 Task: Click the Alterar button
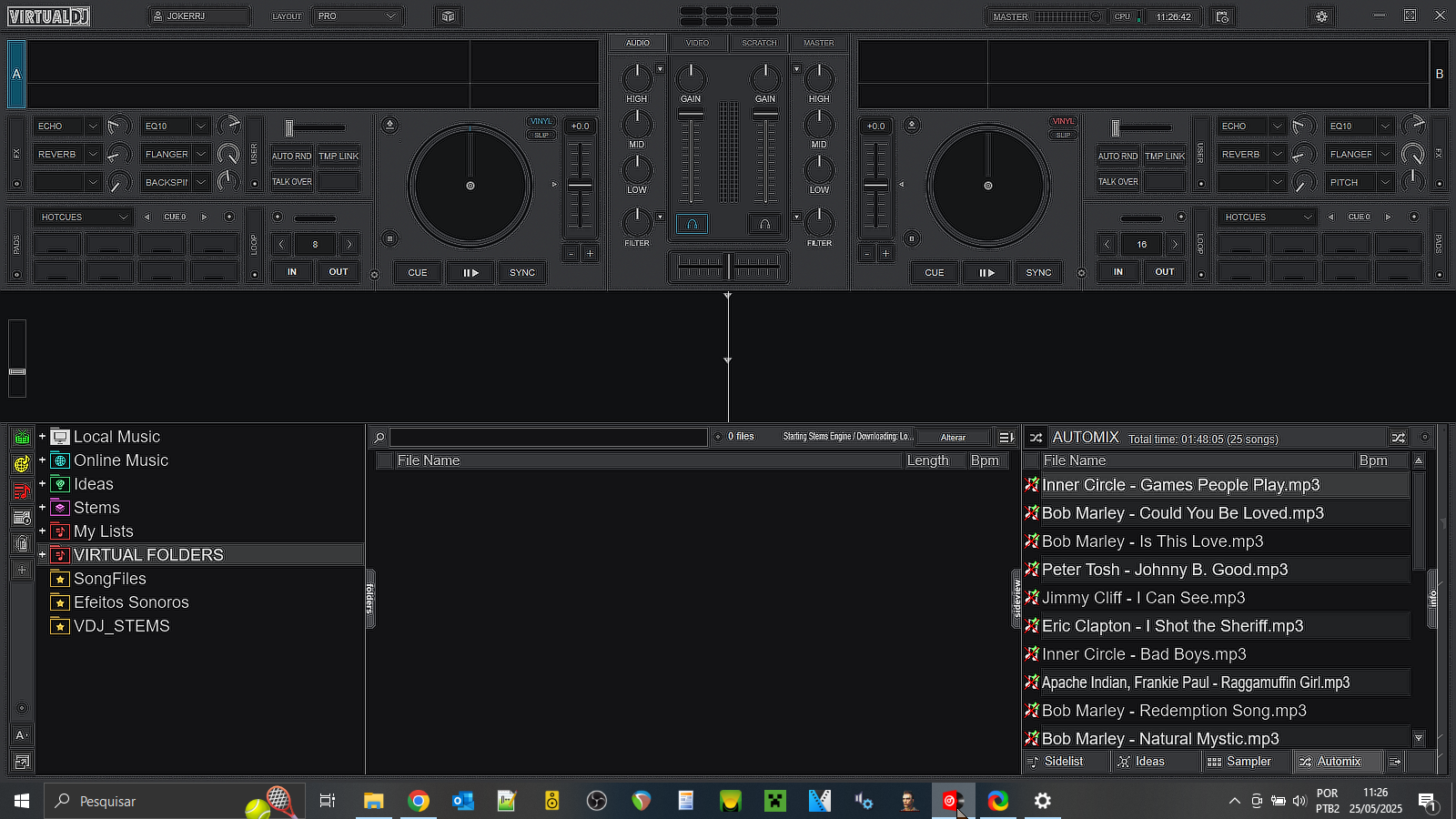(x=953, y=438)
